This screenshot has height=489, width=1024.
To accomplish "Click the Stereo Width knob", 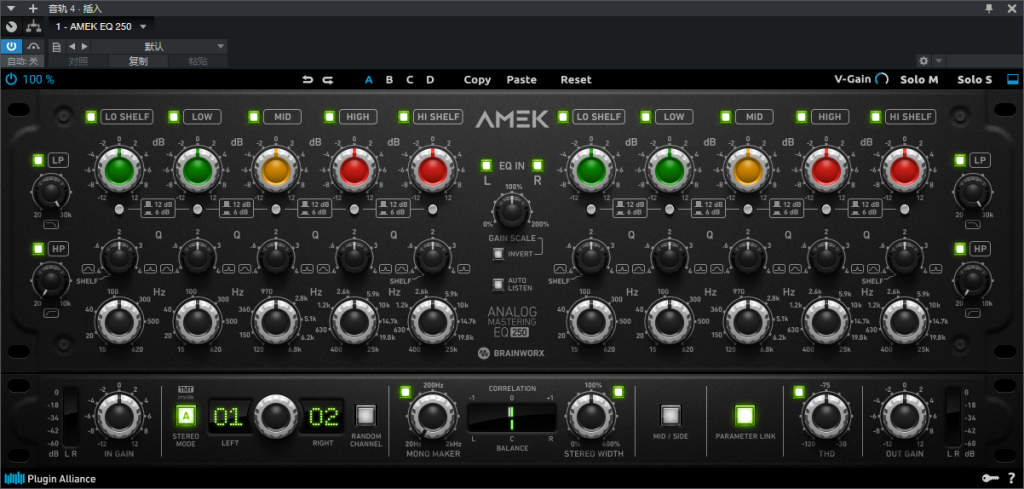I will [x=590, y=415].
